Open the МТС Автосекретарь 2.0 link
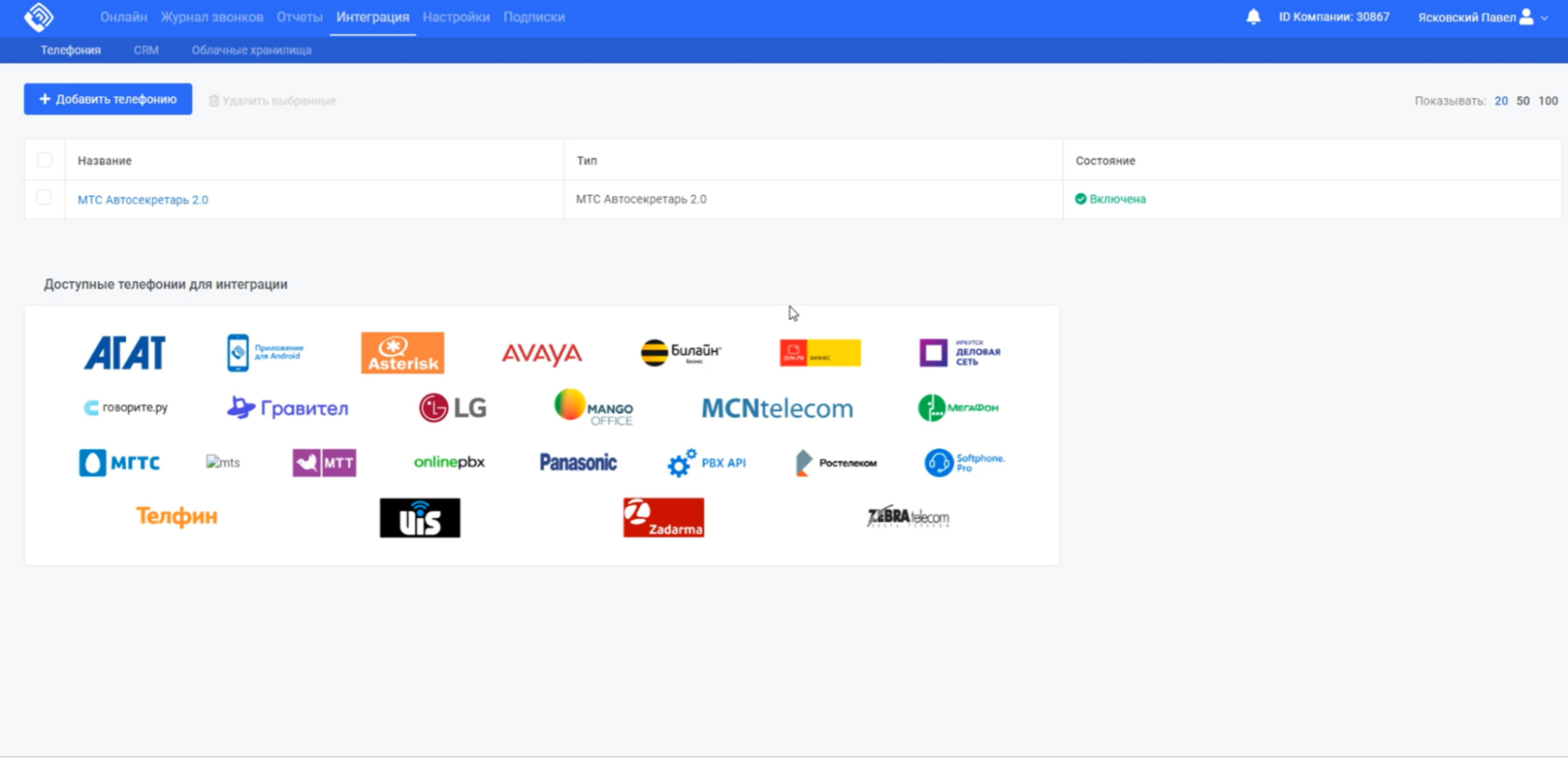 [143, 200]
